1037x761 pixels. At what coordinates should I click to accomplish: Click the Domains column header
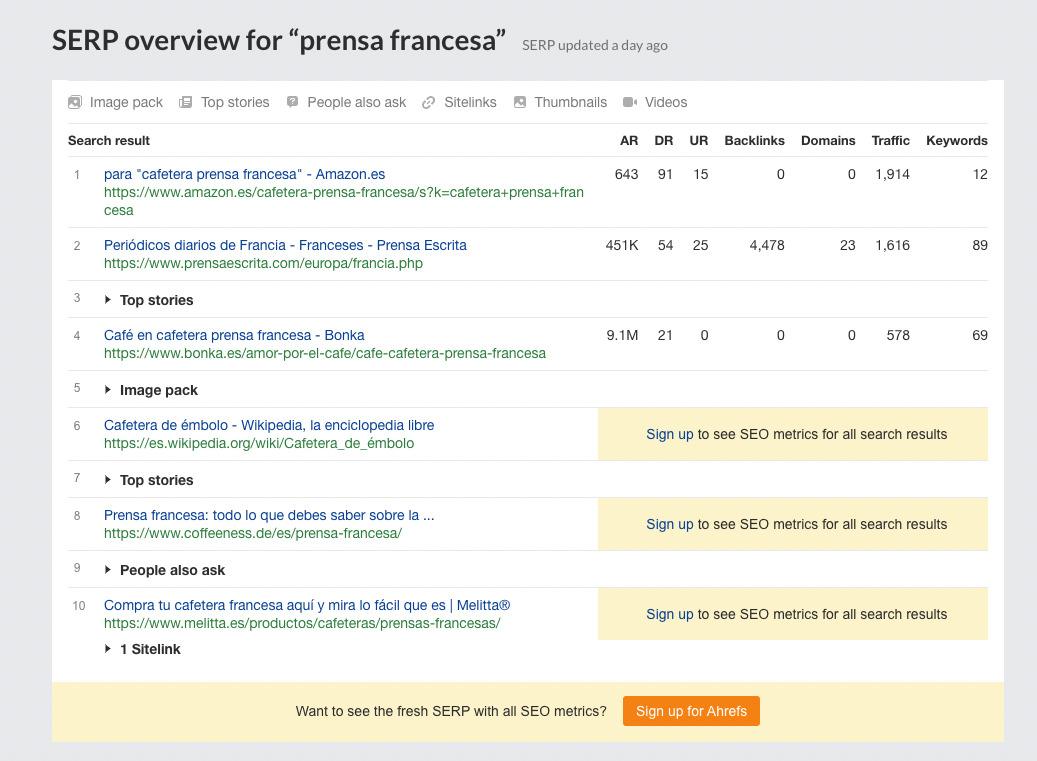828,140
